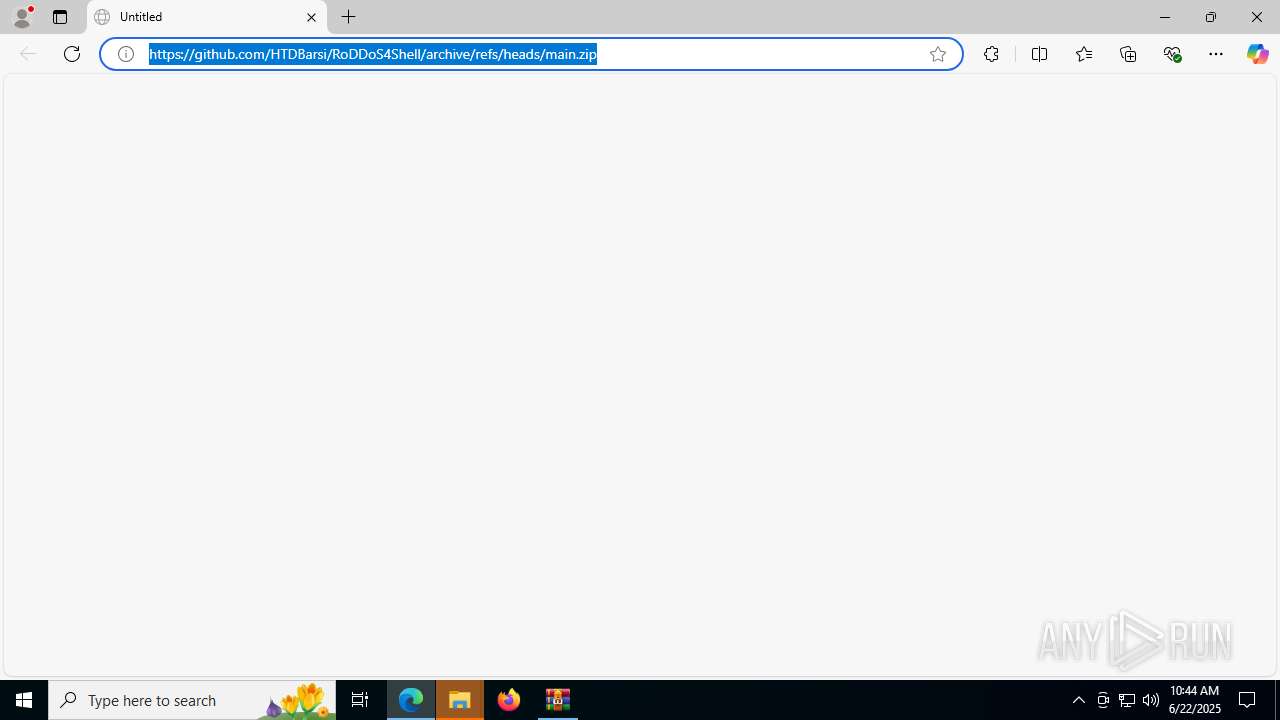The width and height of the screenshot is (1280, 720).
Task: Switch to Microsoft Edge in taskbar
Action: pyautogui.click(x=411, y=700)
